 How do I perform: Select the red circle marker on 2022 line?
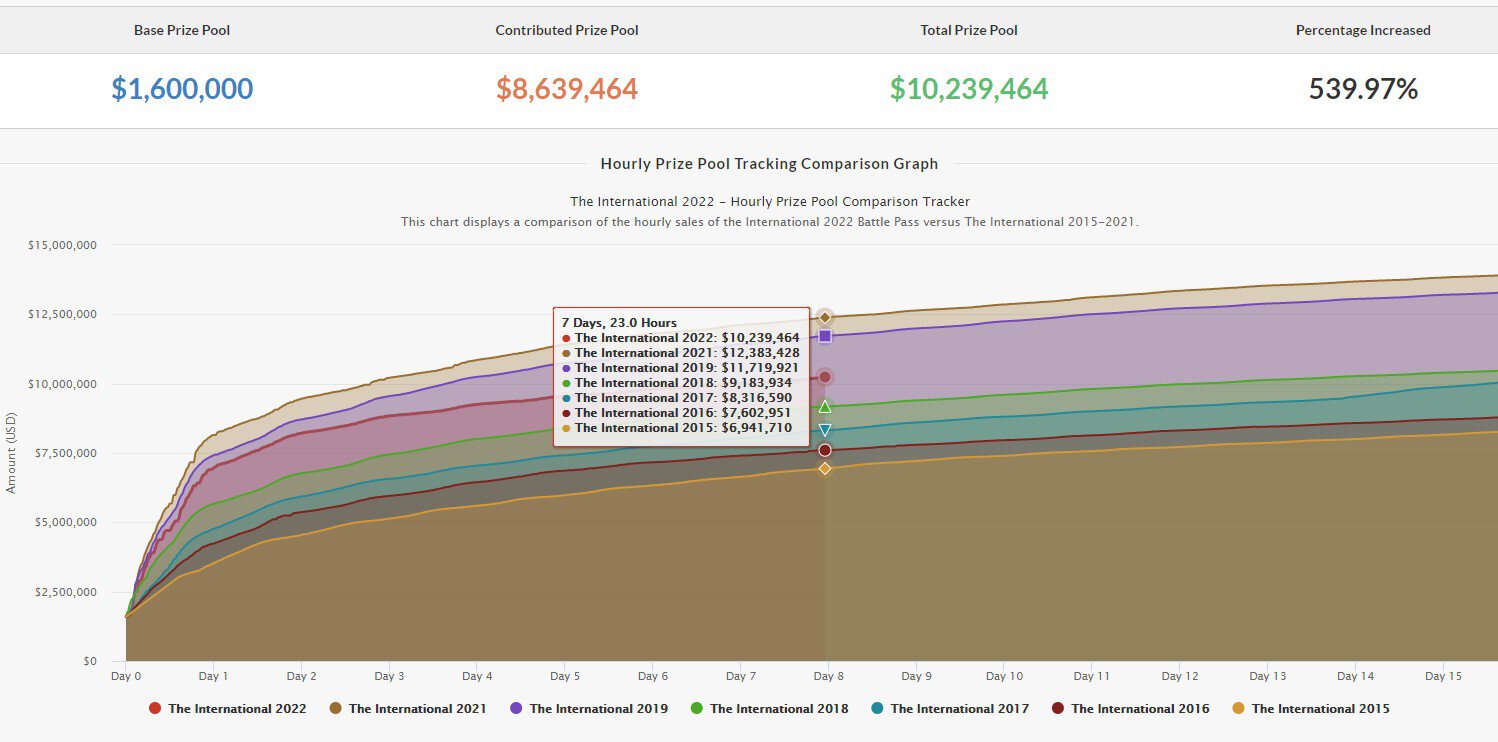point(825,377)
